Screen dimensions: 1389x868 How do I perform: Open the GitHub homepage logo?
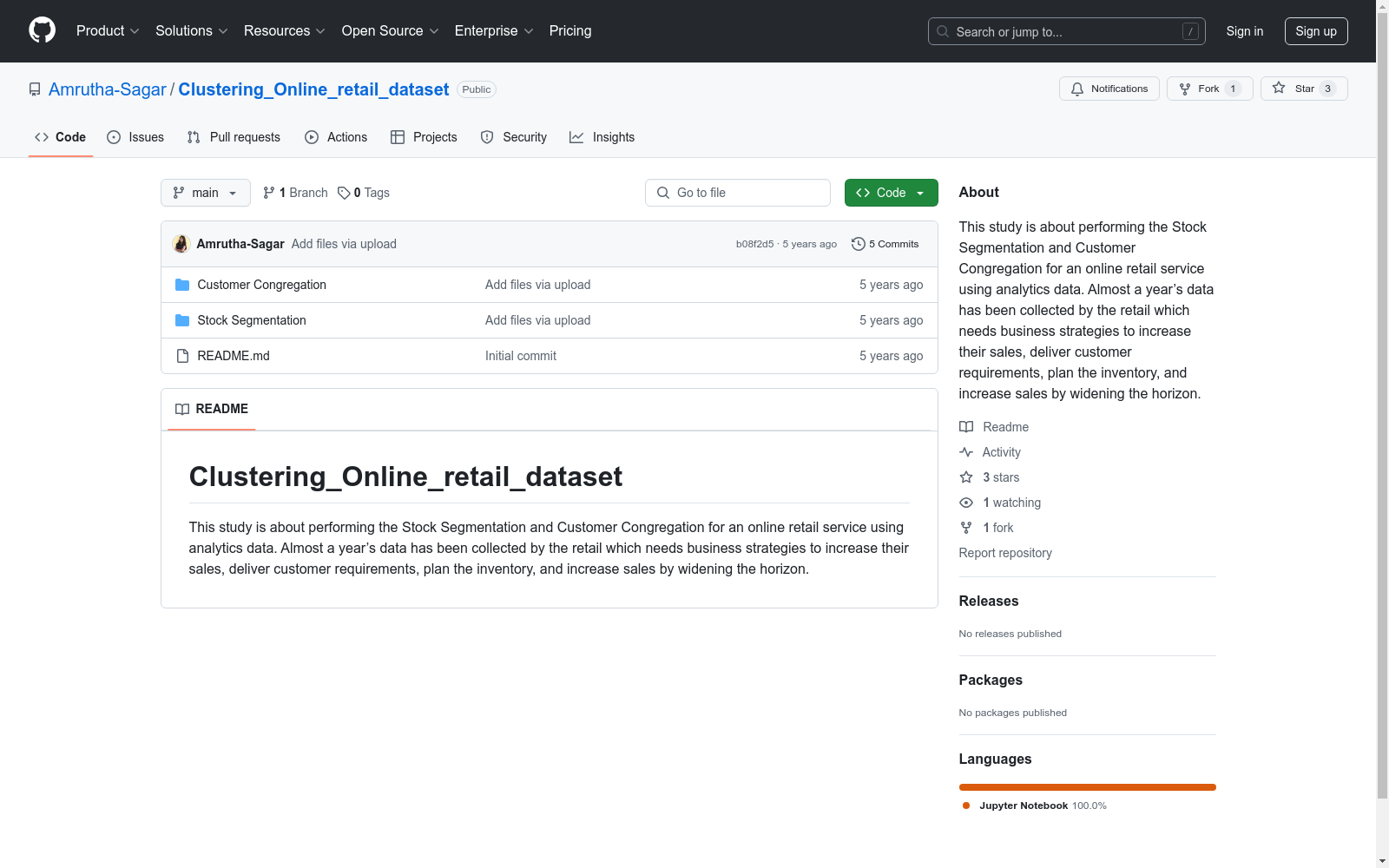42,30
